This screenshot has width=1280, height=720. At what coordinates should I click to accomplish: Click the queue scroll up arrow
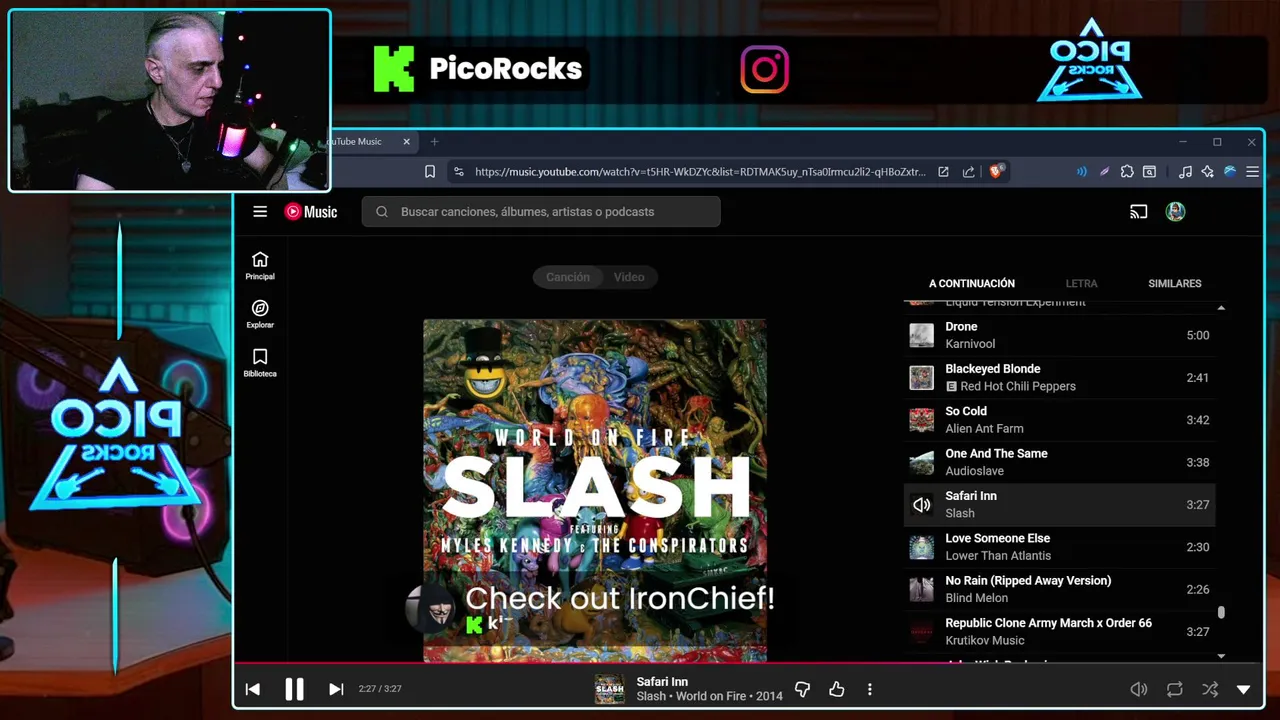1221,308
